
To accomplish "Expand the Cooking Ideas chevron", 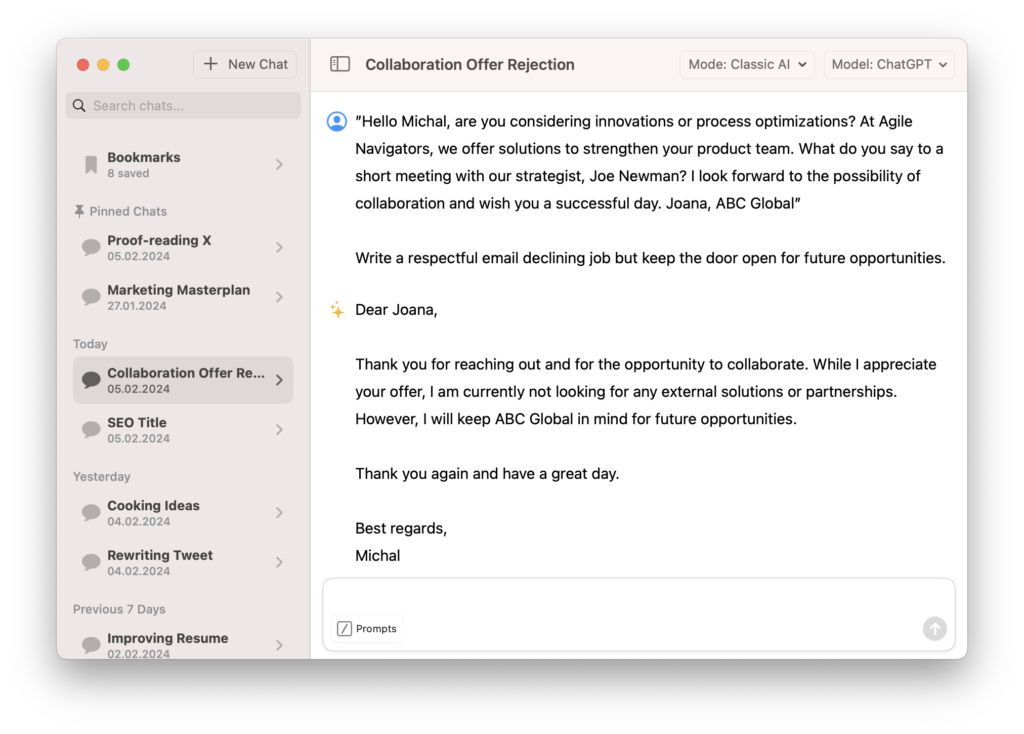I will (x=280, y=513).
